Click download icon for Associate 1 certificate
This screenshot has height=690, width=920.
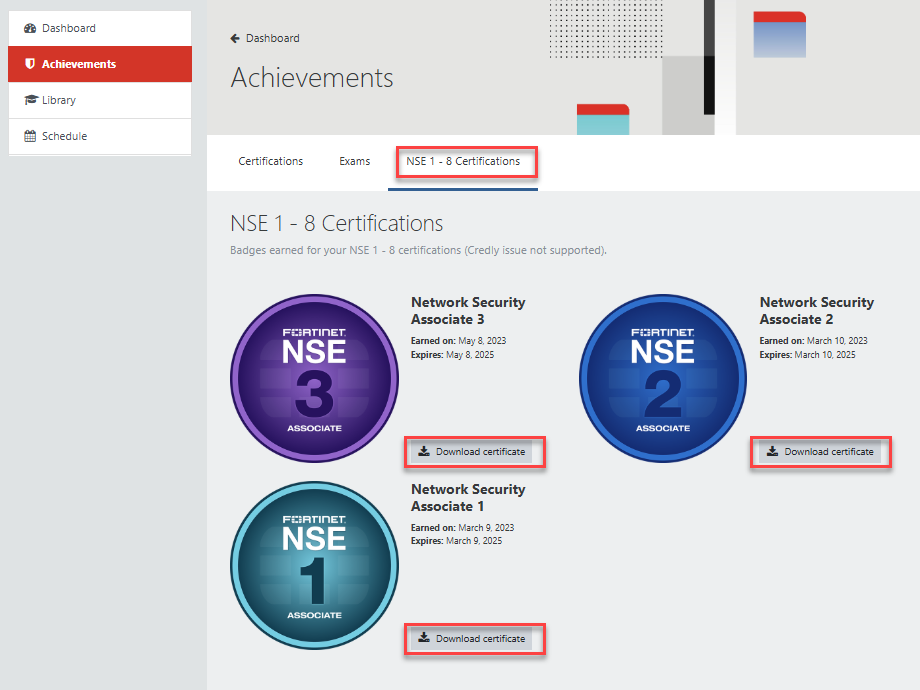424,638
